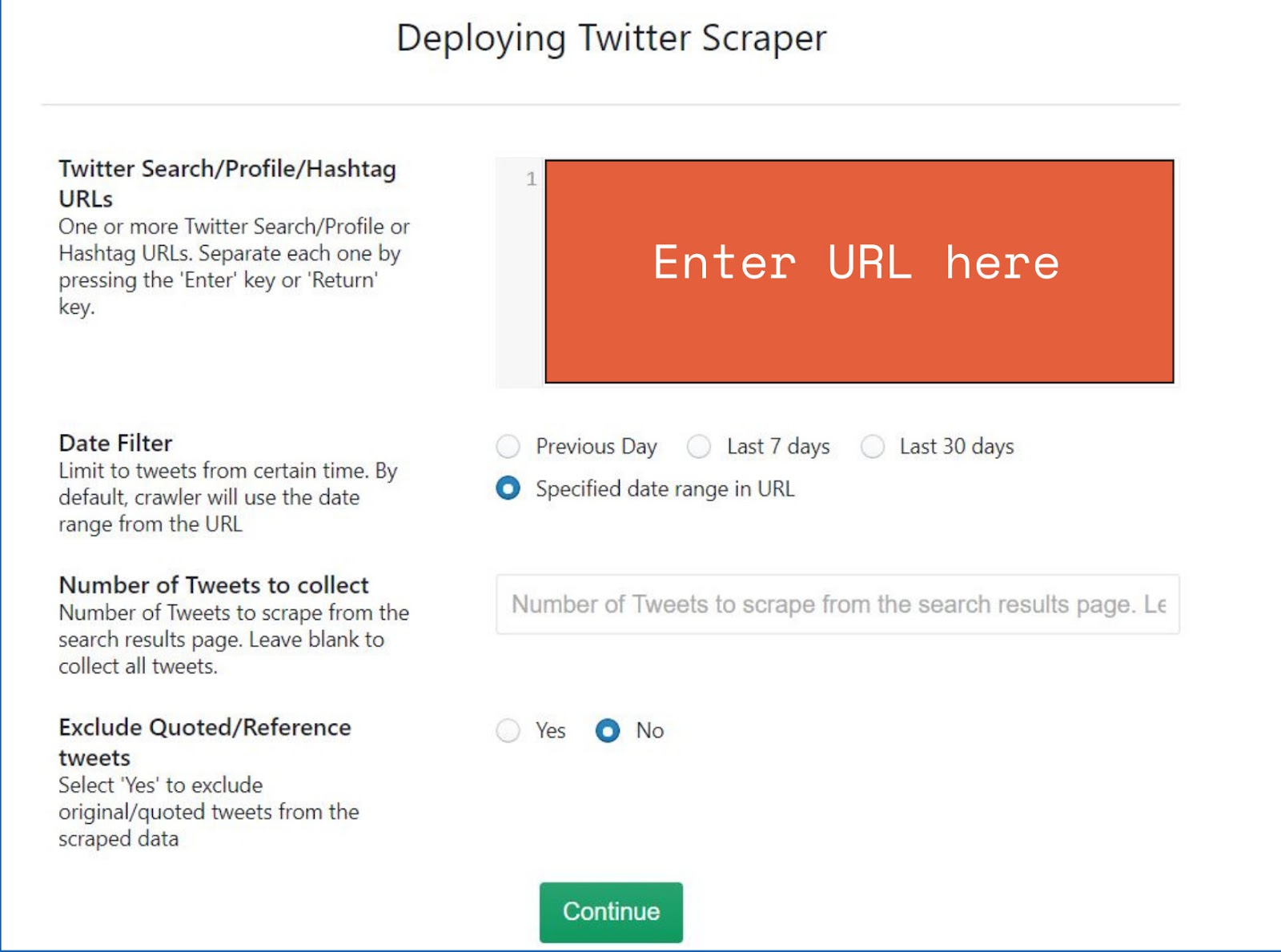Click the 'Limit to tweets from certain time' description
The height and width of the screenshot is (952, 1281).
tap(227, 497)
